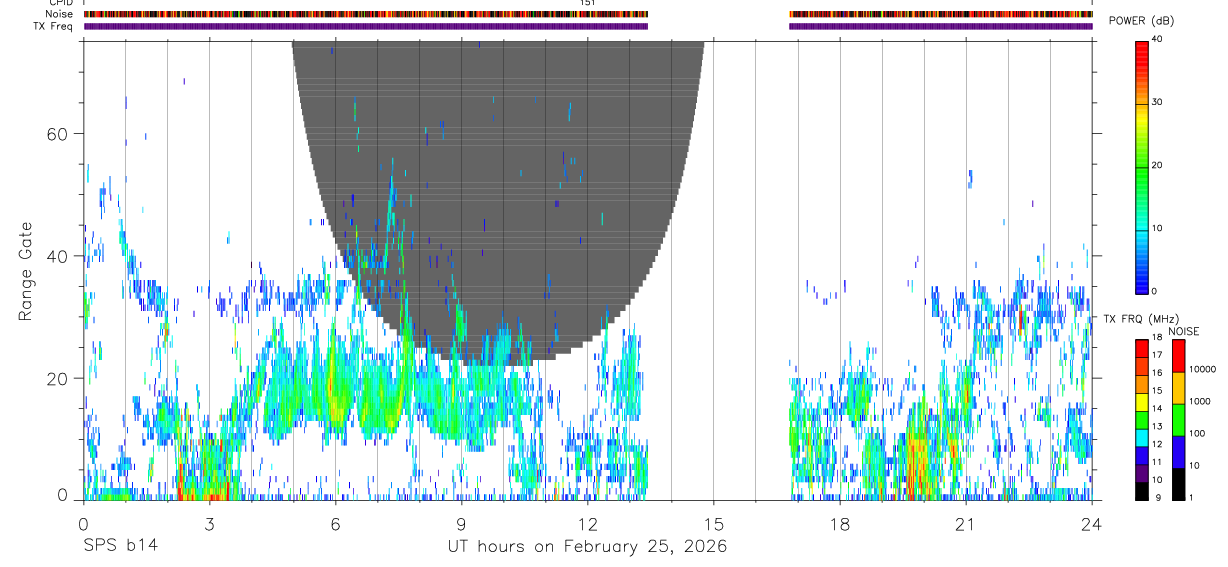Image resolution: width=1228 pixels, height=567 pixels.
Task: Click the 'POWER (dB)' legend title
Action: [1141, 21]
